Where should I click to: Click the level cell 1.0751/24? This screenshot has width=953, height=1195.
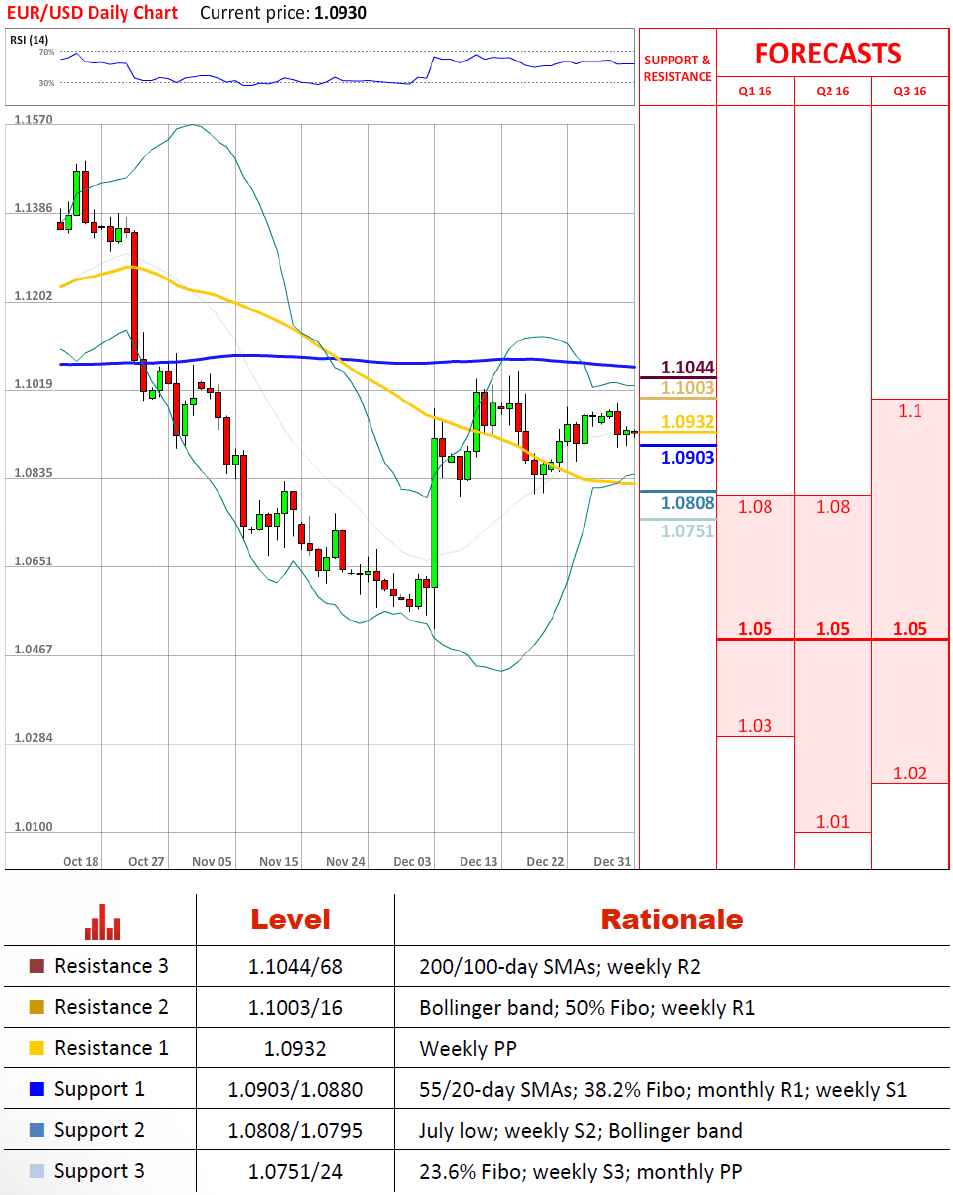click(295, 1173)
